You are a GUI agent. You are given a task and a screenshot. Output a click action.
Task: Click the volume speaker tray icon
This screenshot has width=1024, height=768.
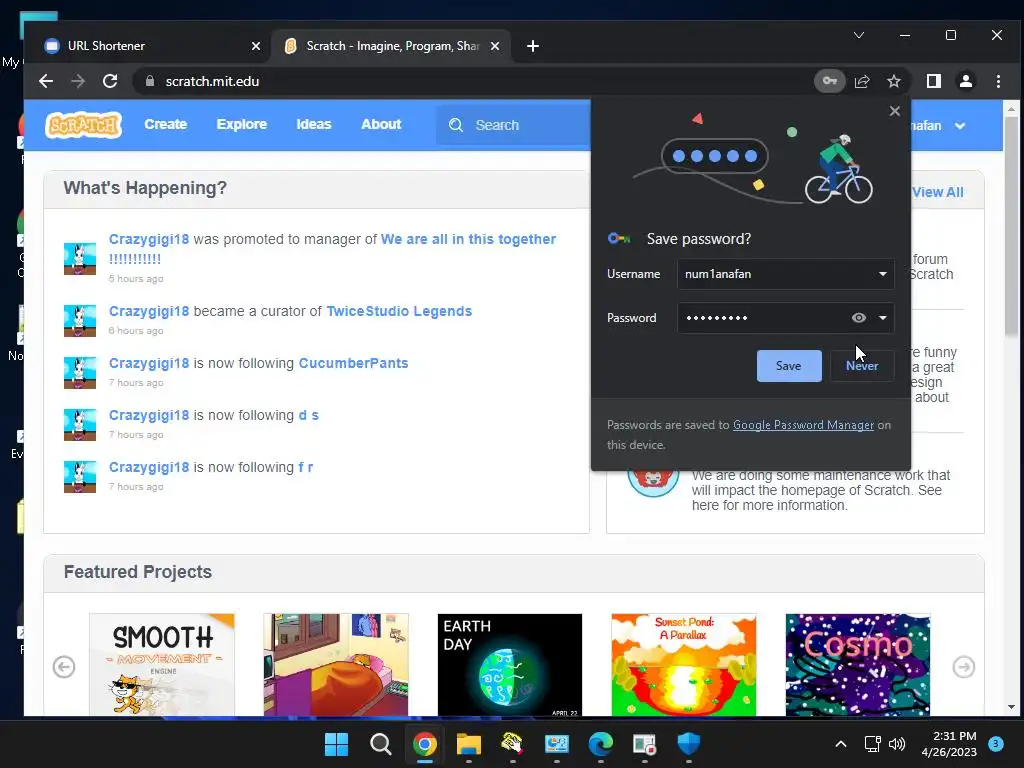pos(897,744)
